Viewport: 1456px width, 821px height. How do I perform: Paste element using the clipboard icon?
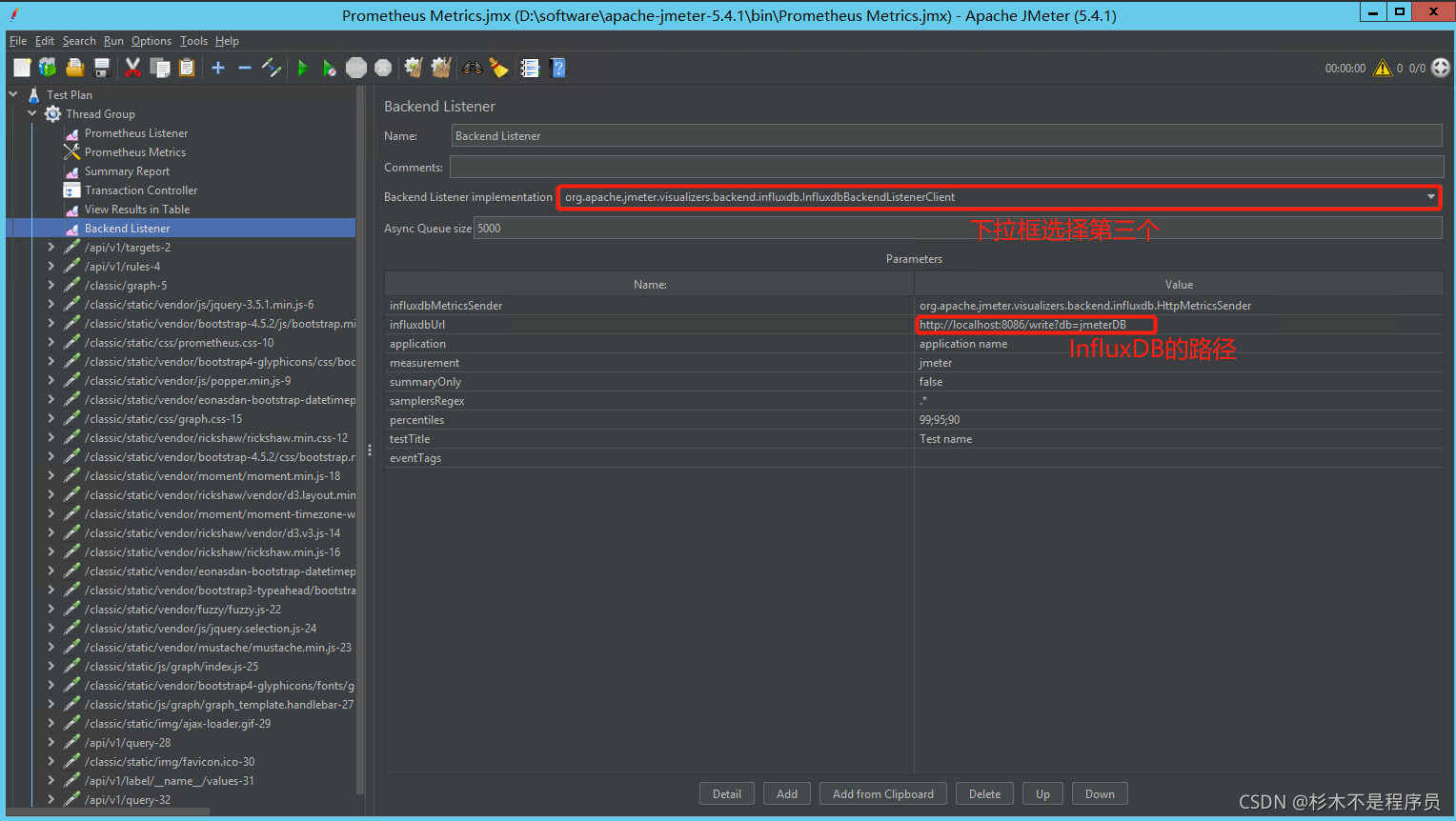pyautogui.click(x=187, y=68)
